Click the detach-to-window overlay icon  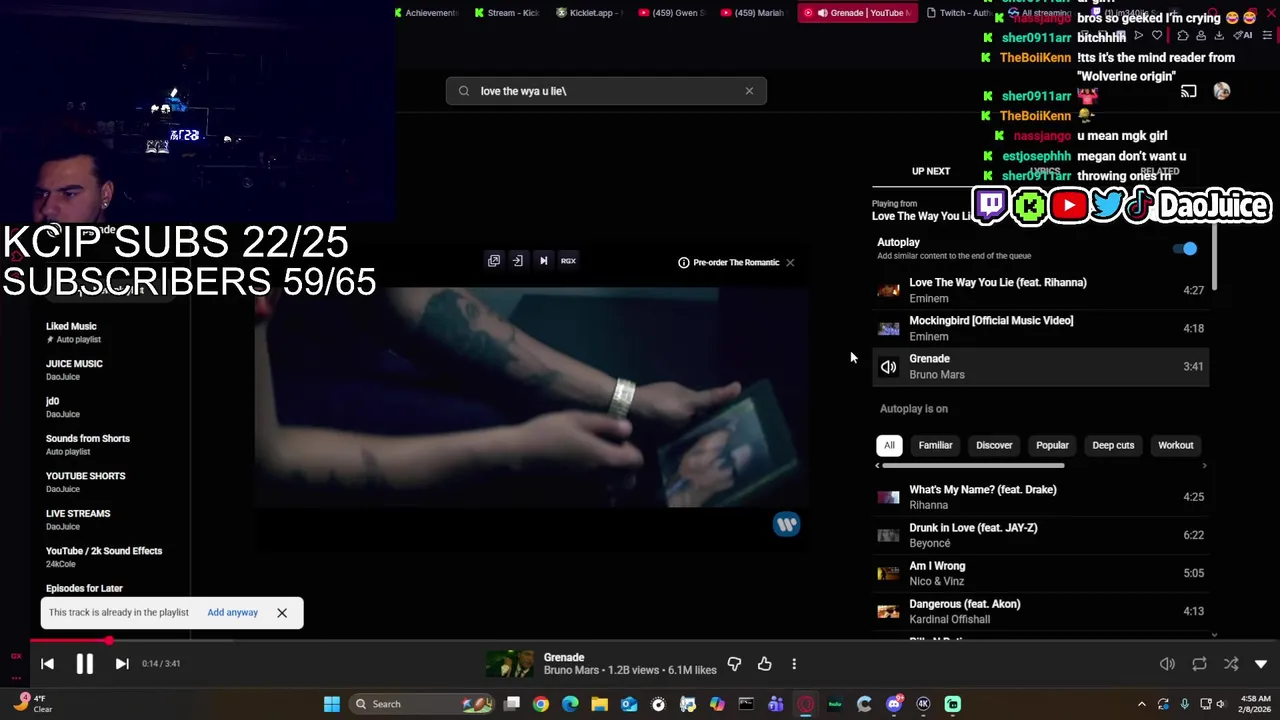point(518,261)
